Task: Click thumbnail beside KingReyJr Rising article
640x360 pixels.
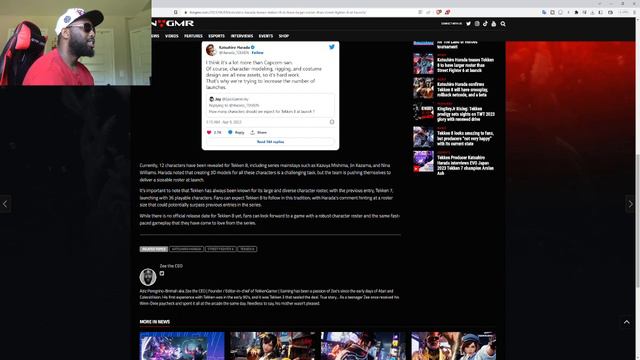Action: [423, 112]
